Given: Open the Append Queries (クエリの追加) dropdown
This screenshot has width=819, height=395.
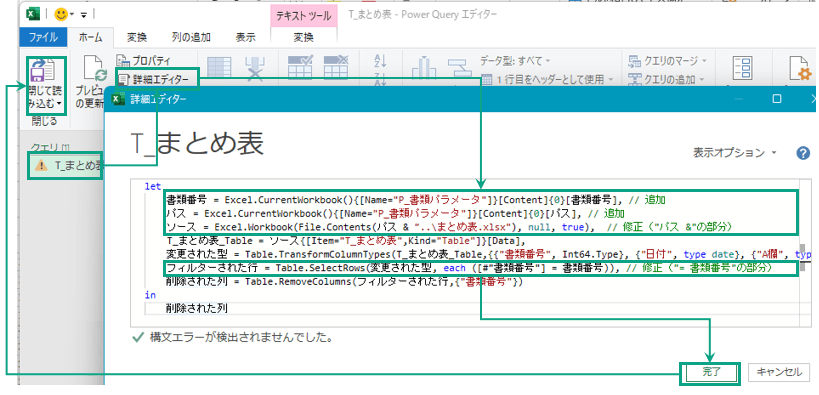Looking at the screenshot, I should [665, 79].
